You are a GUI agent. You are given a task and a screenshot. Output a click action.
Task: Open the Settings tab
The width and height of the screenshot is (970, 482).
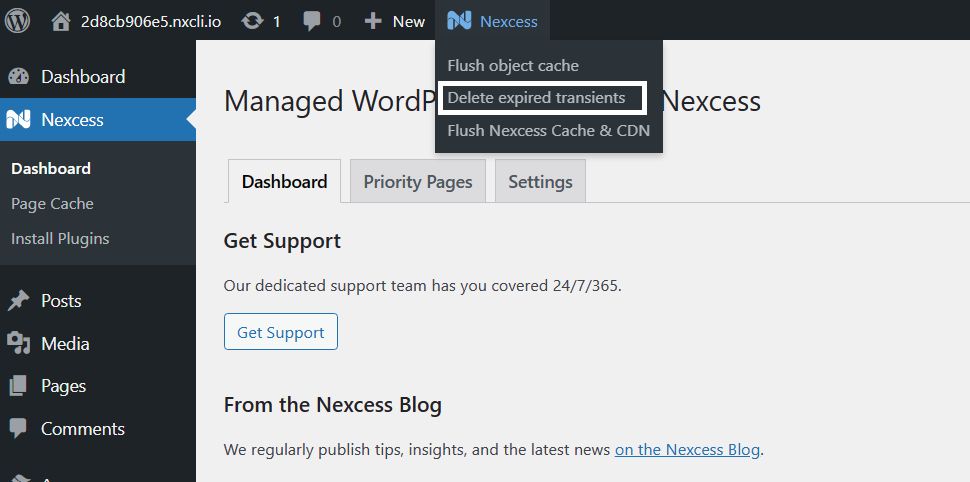540,181
